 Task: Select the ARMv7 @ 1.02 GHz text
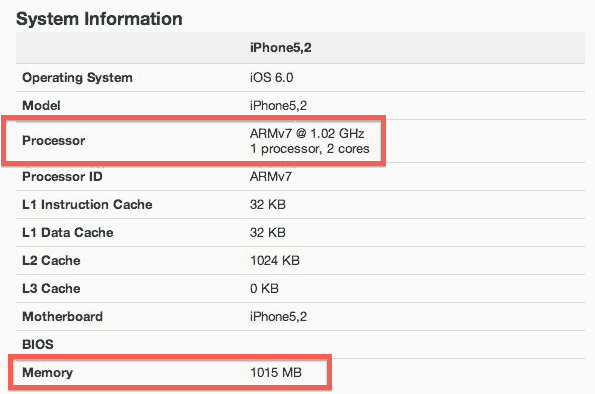(x=307, y=134)
